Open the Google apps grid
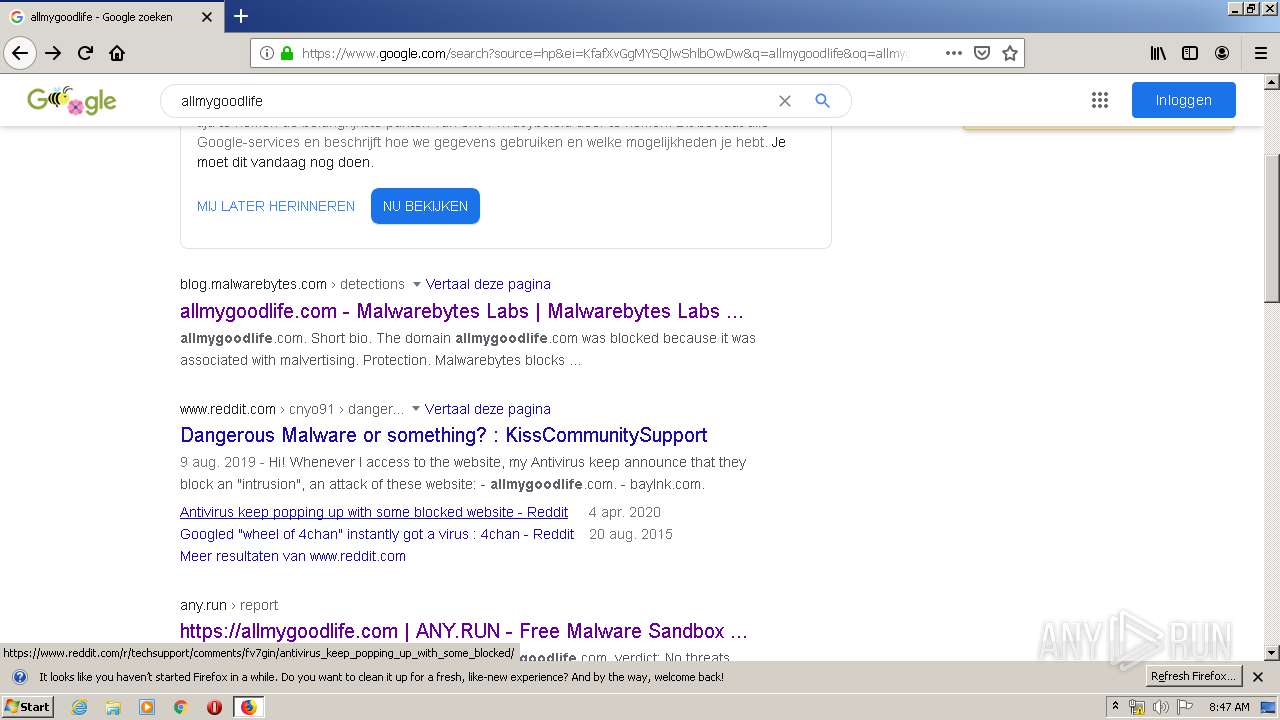1280x720 pixels. coord(1100,100)
